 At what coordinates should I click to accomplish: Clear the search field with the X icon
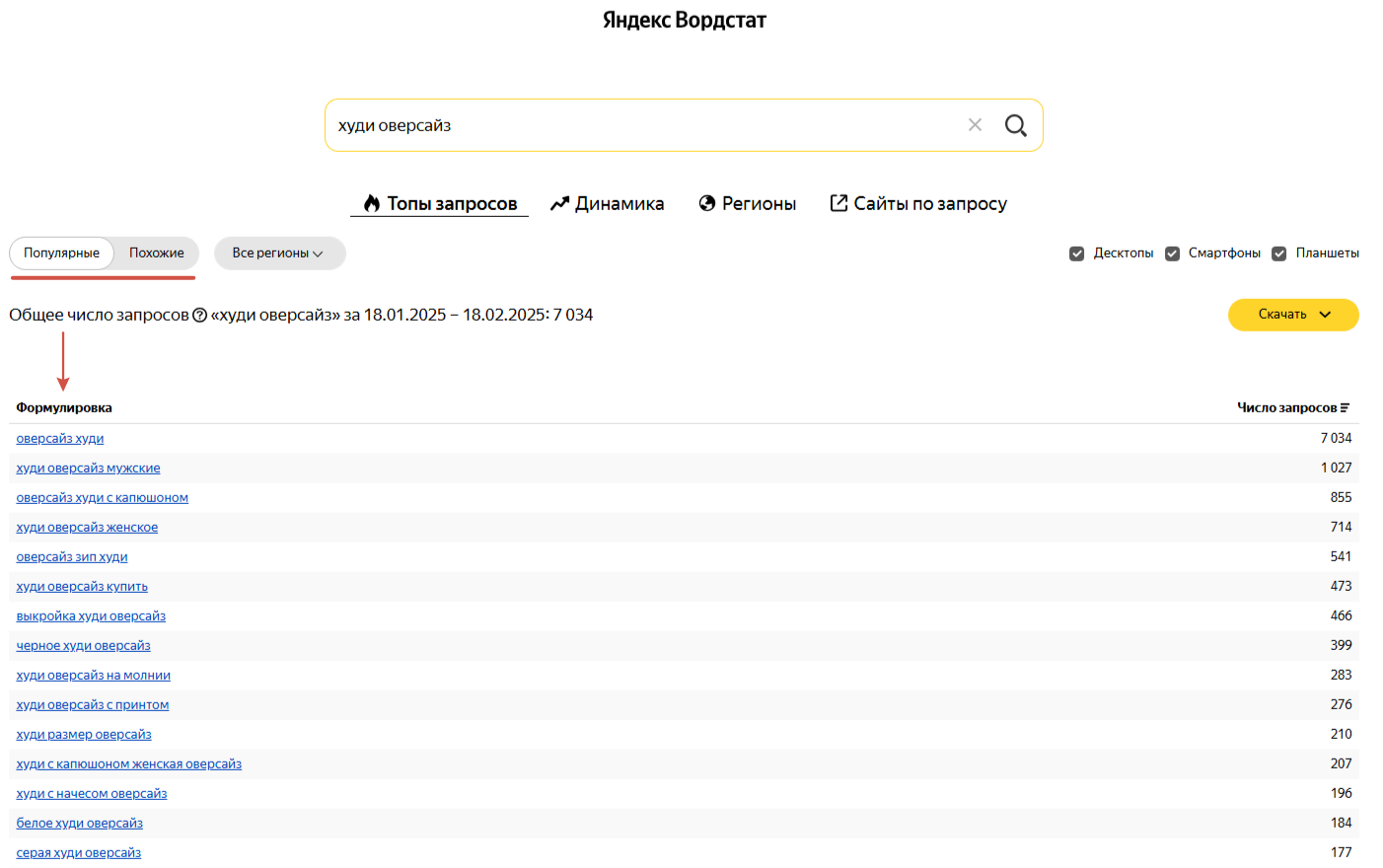point(975,125)
